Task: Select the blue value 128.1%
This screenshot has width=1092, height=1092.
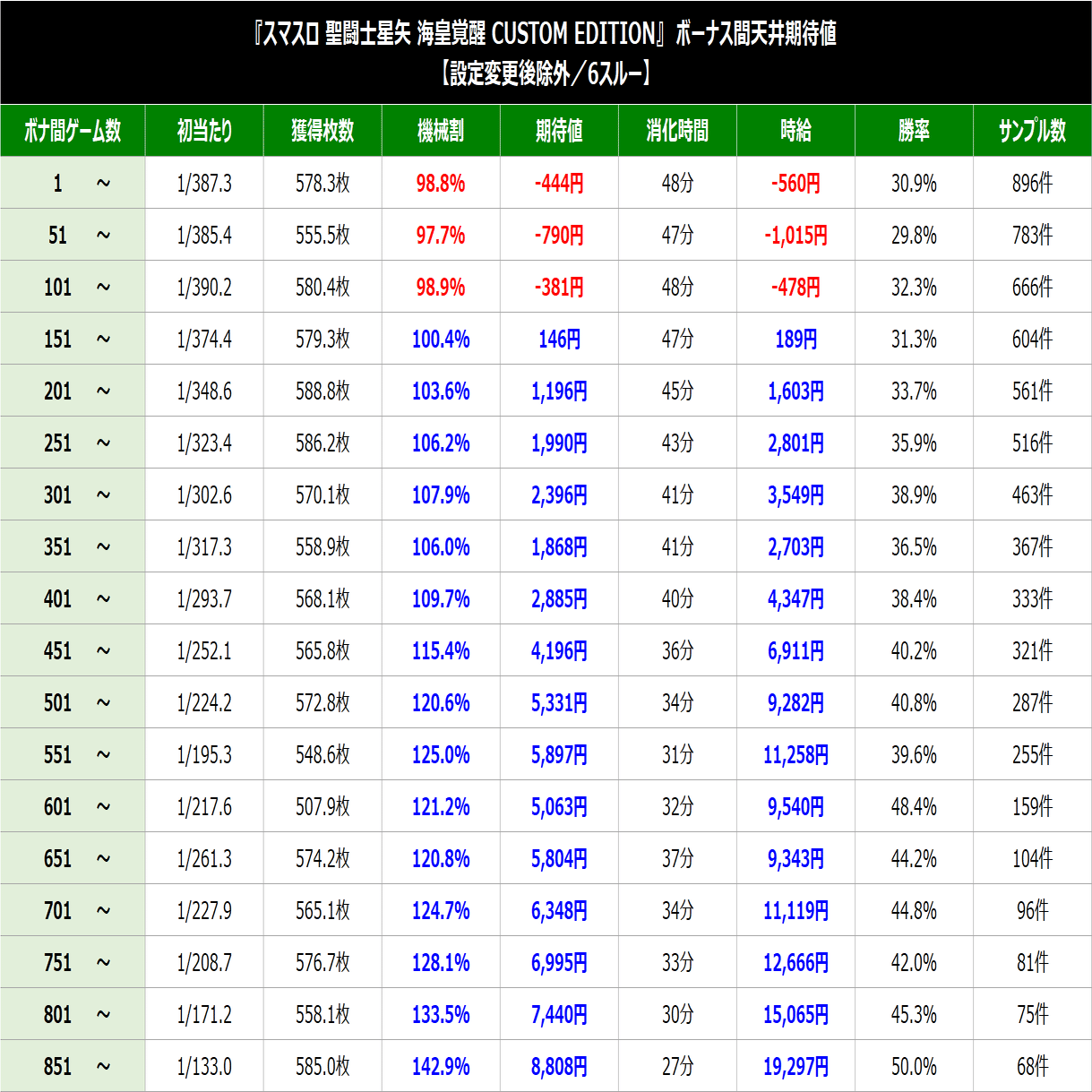Action: [x=441, y=963]
